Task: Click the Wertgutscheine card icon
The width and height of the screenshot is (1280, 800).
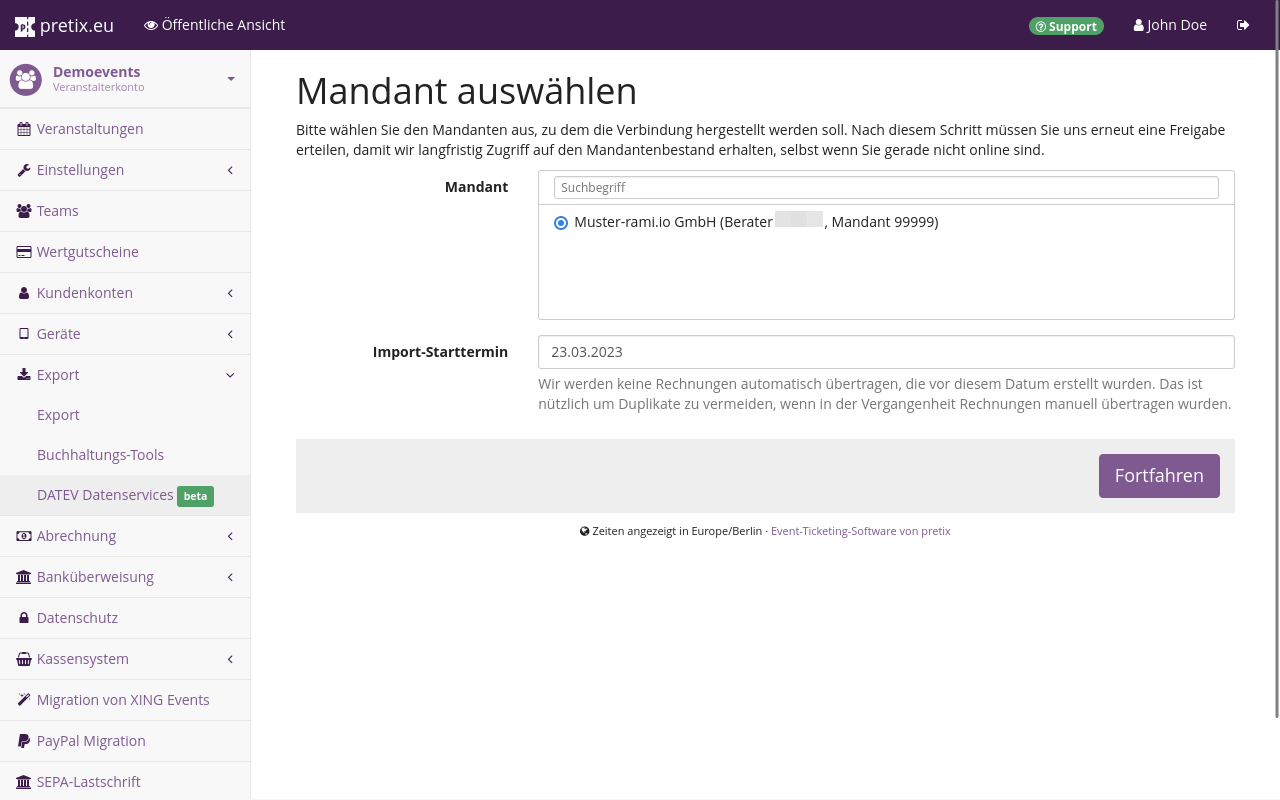Action: (24, 252)
